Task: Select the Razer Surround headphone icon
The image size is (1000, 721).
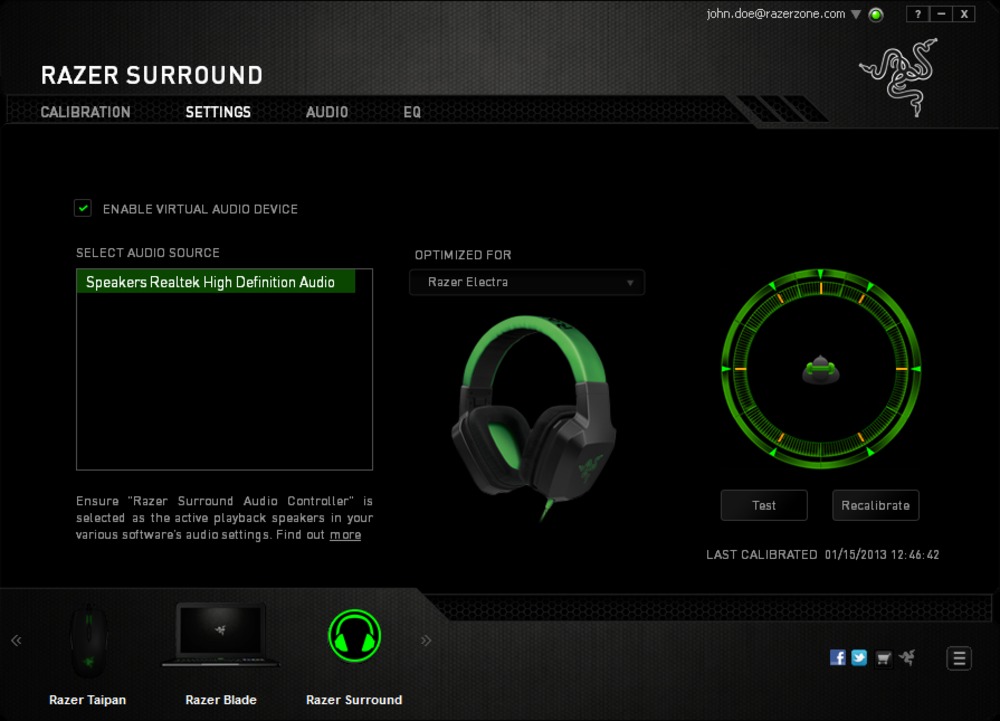Action: click(355, 636)
